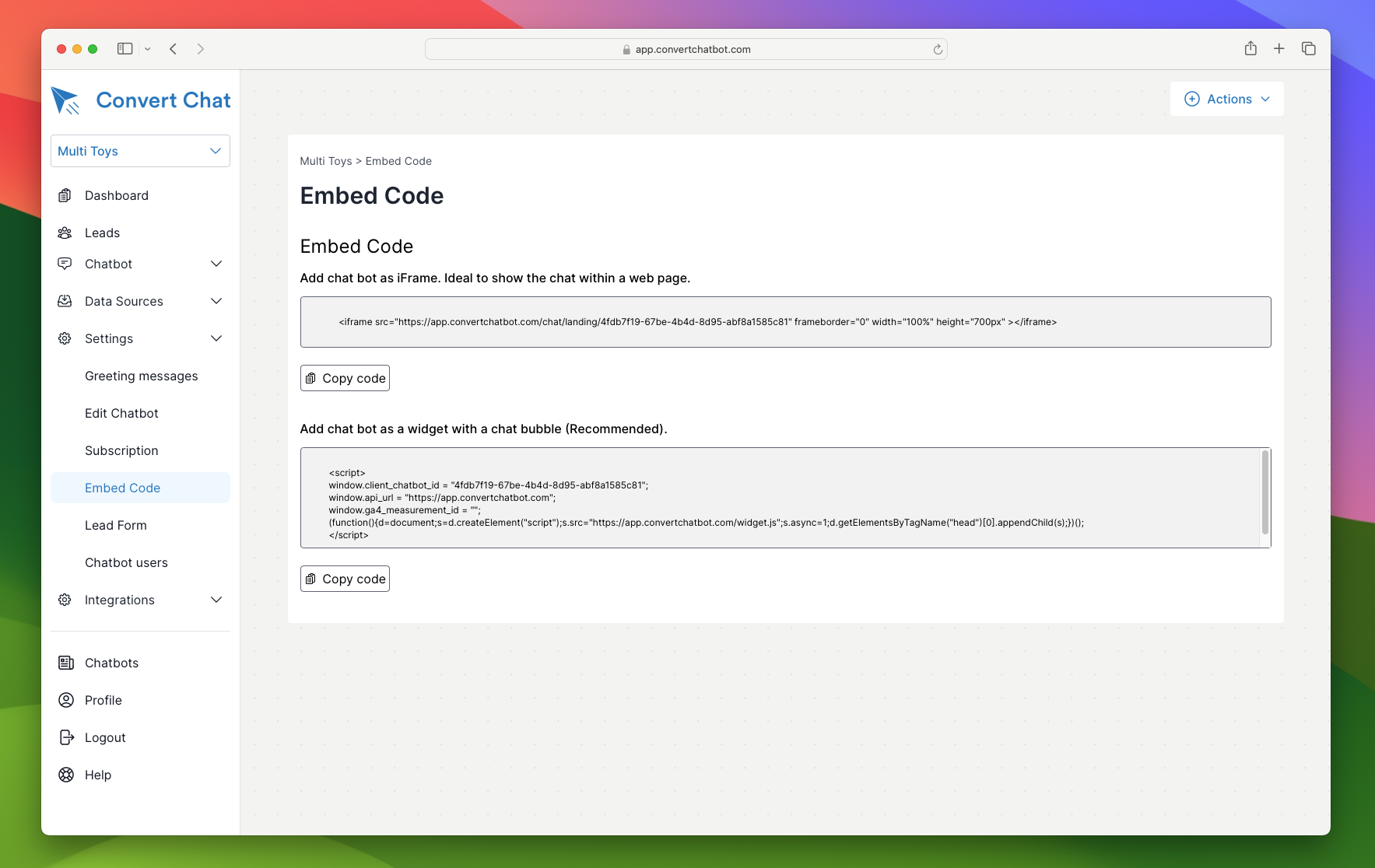Open Greeting messages settings page
The height and width of the screenshot is (868, 1375).
point(141,376)
